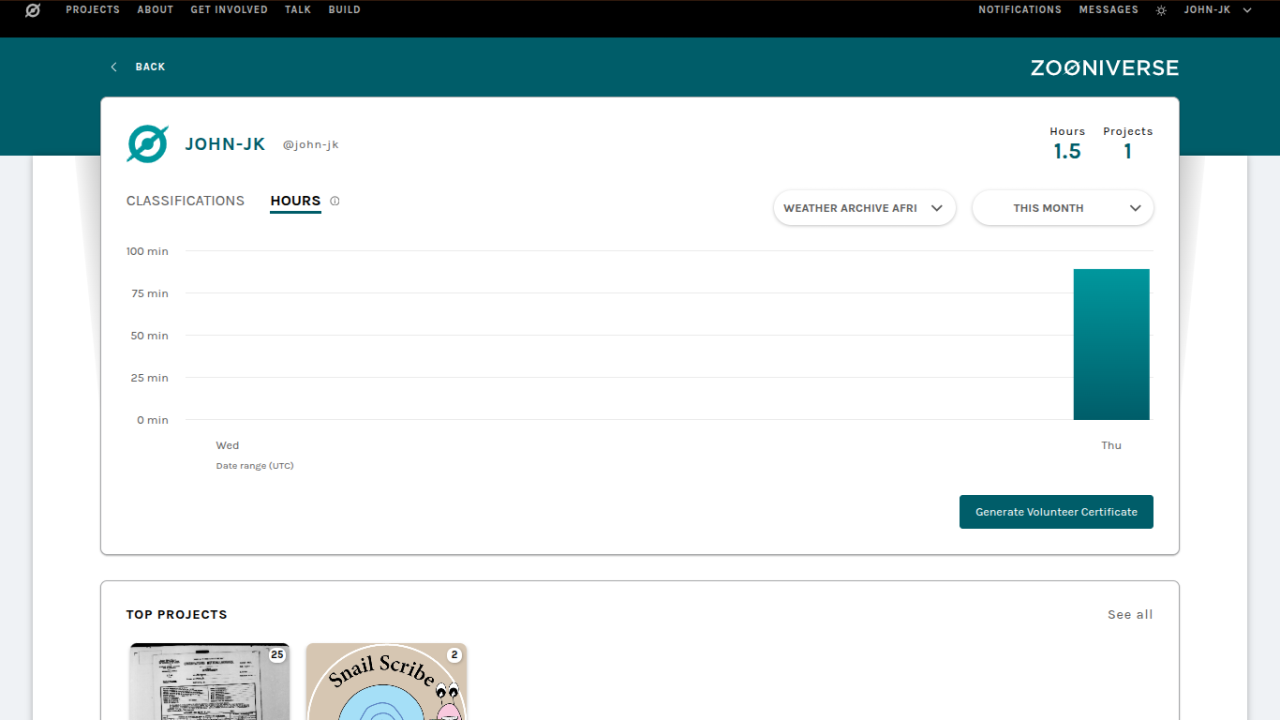Click the back arrow chevron icon
This screenshot has width=1280, height=720.
tap(114, 67)
